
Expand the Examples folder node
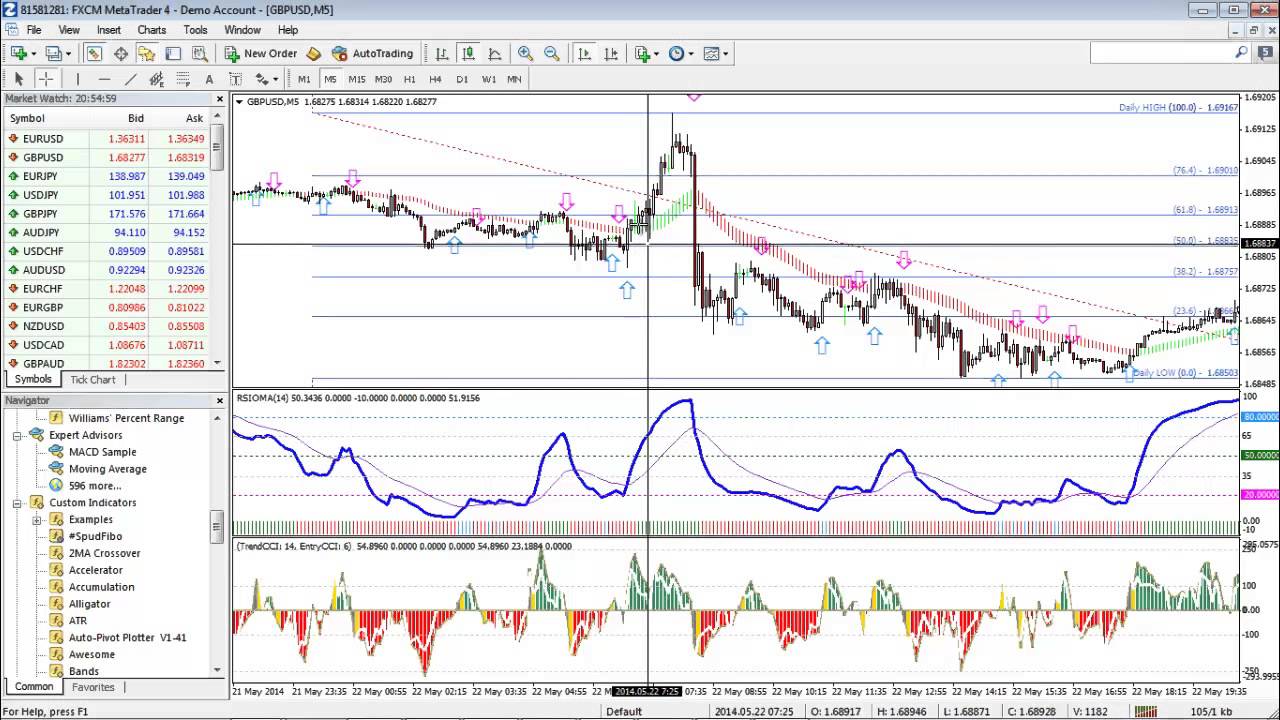(37, 519)
